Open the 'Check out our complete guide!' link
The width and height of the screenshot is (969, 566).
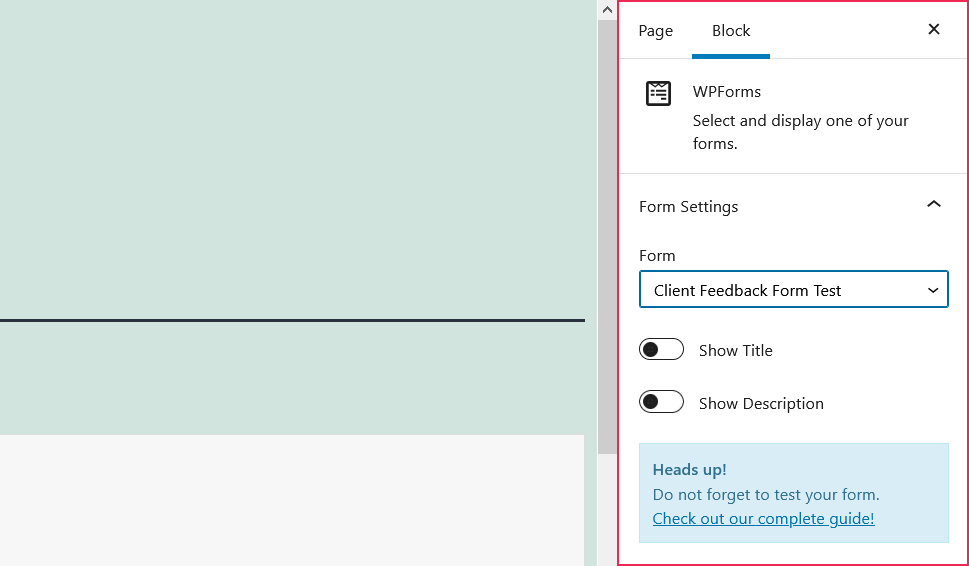(763, 518)
